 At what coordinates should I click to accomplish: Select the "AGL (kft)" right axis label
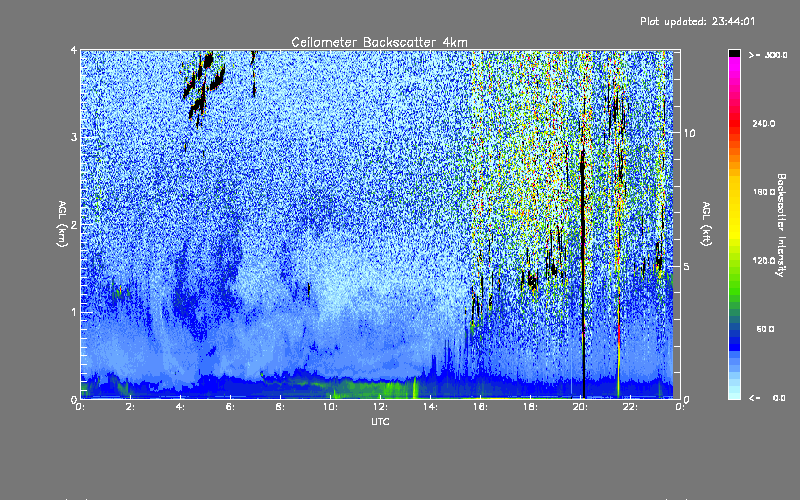pos(706,224)
